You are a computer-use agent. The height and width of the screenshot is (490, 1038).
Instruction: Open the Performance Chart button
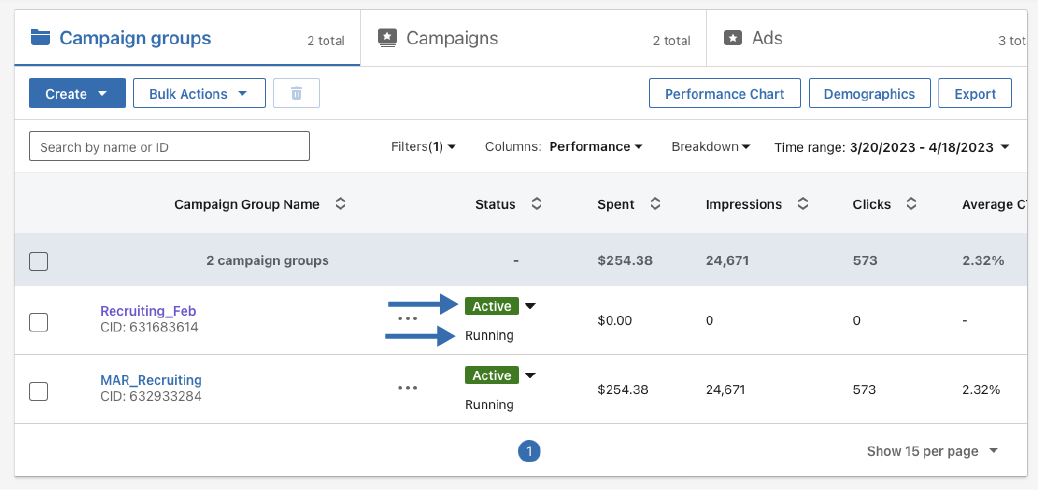(x=725, y=94)
